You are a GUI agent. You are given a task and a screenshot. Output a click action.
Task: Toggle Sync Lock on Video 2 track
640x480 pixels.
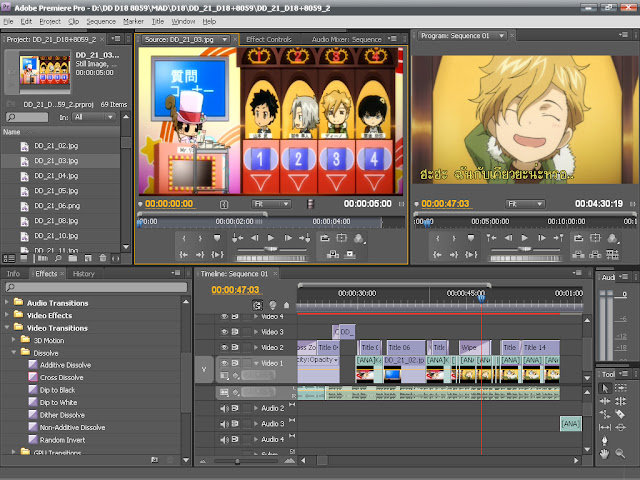(235, 347)
